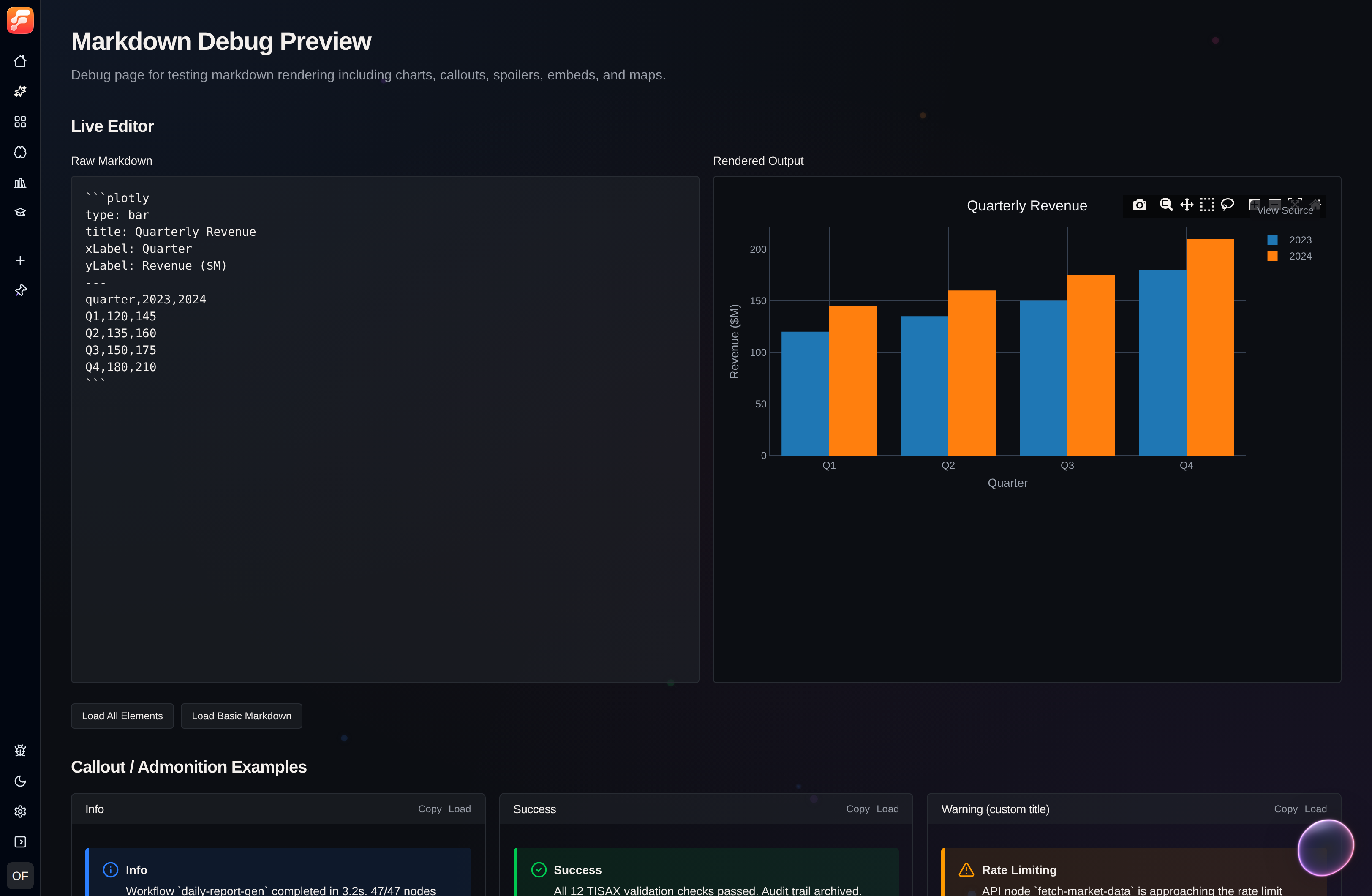1372x896 pixels.
Task: Click the blue Info callout icon
Action: click(x=111, y=869)
